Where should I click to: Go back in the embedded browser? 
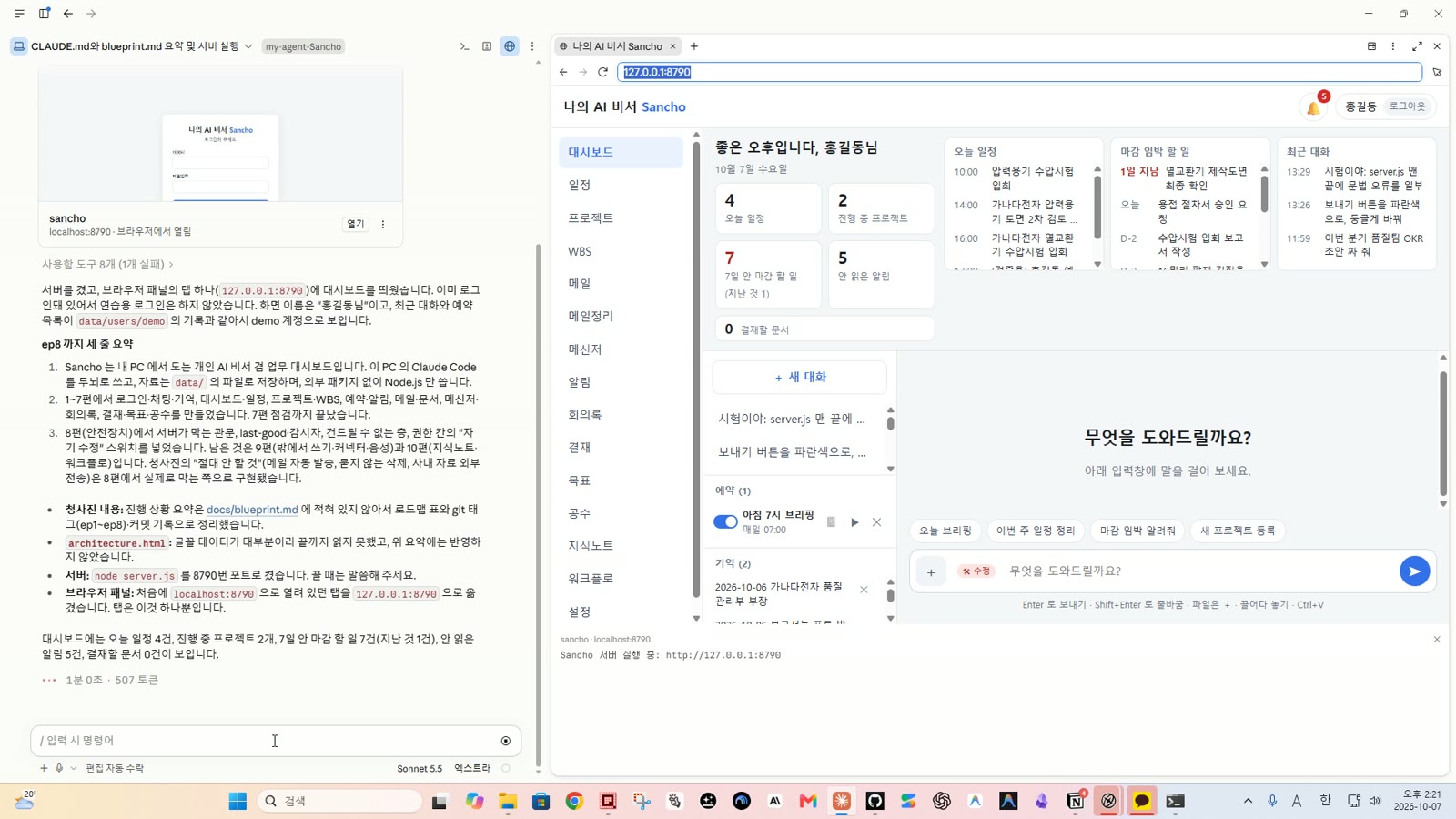(x=563, y=72)
